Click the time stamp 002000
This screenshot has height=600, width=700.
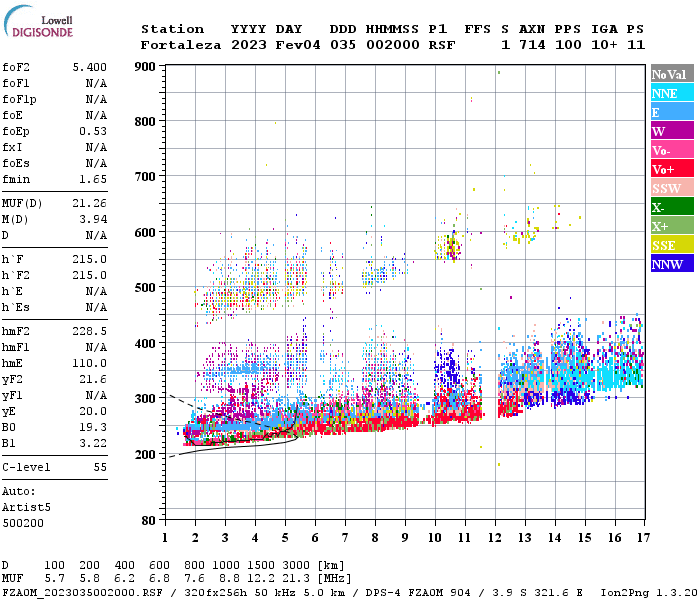[x=393, y=45]
